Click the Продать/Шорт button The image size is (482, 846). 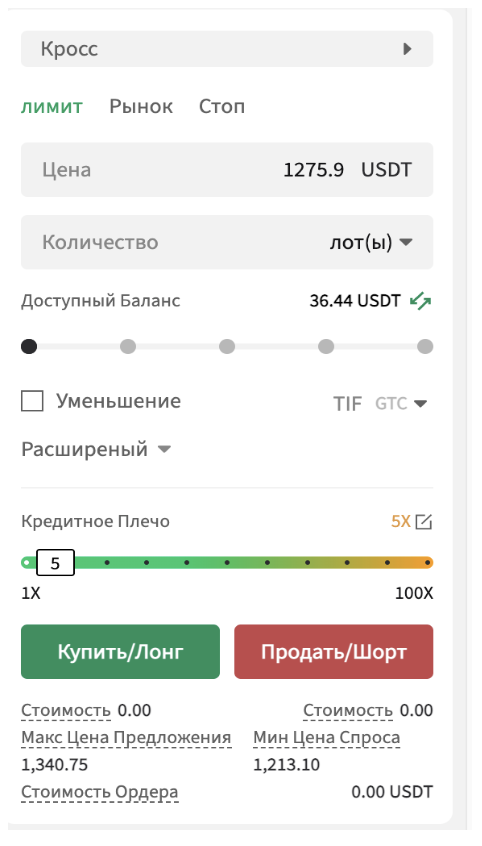[334, 652]
